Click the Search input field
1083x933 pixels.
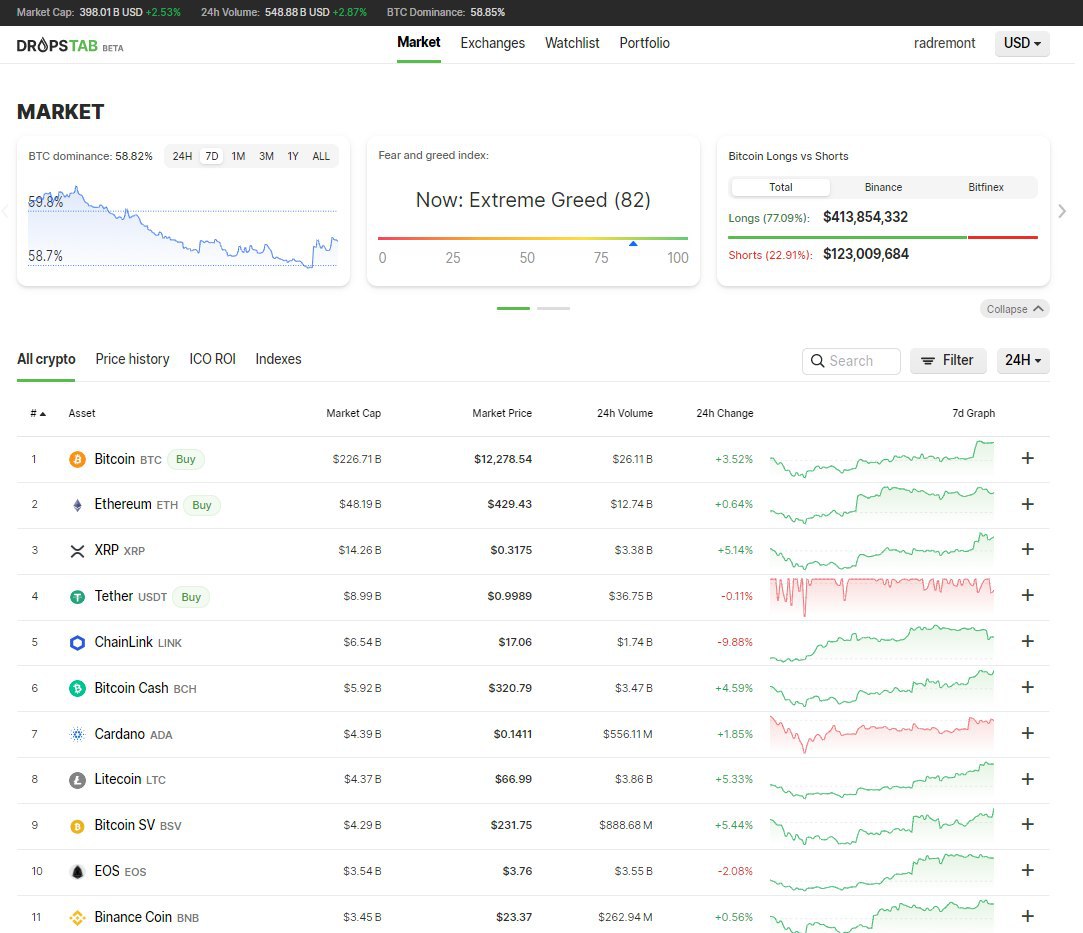pyautogui.click(x=851, y=360)
